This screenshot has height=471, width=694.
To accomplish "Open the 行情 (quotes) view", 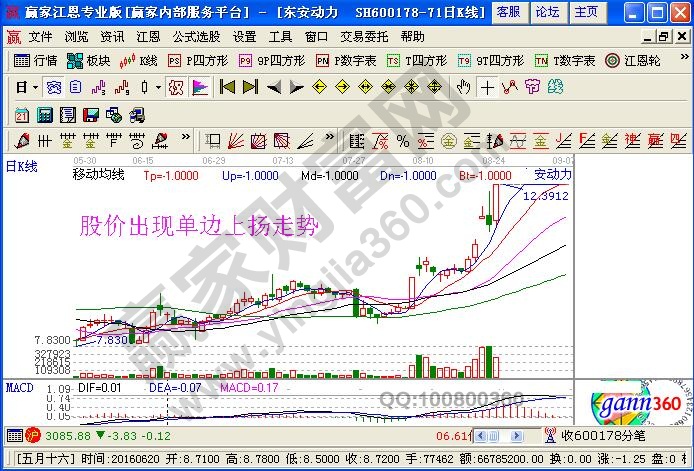I will click(35, 61).
